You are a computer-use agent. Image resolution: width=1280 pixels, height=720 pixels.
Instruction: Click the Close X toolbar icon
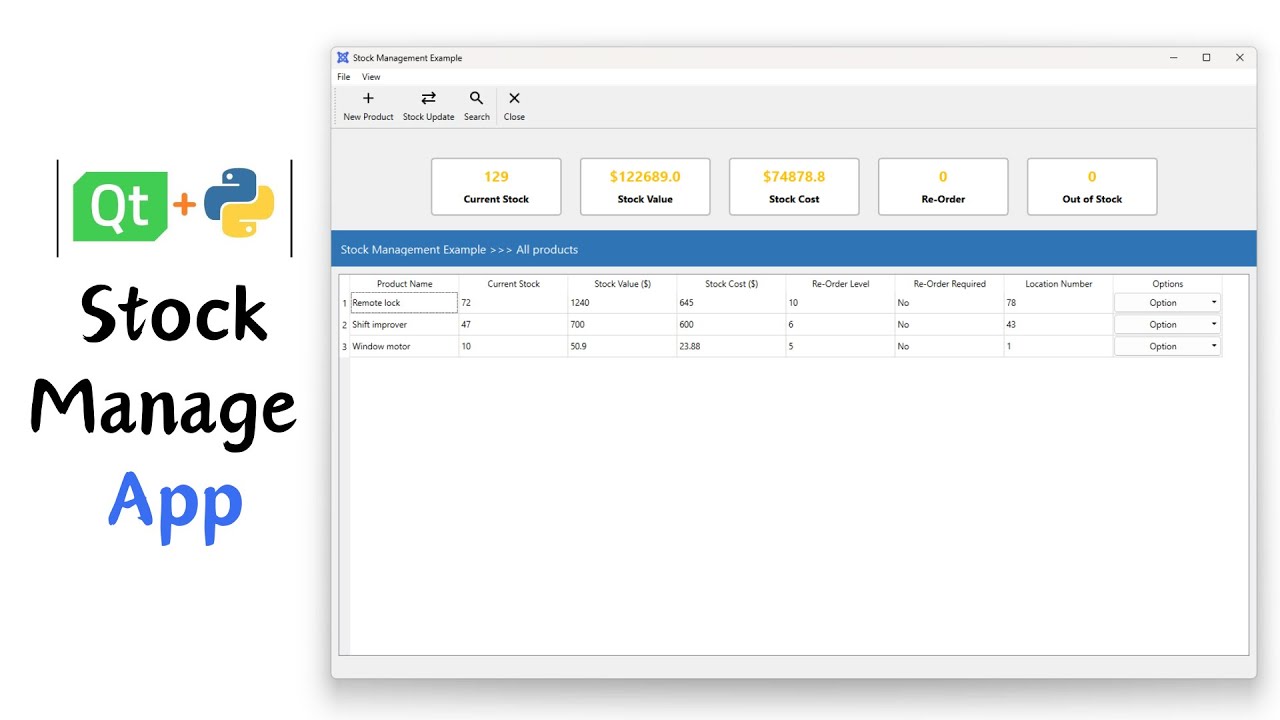[514, 98]
